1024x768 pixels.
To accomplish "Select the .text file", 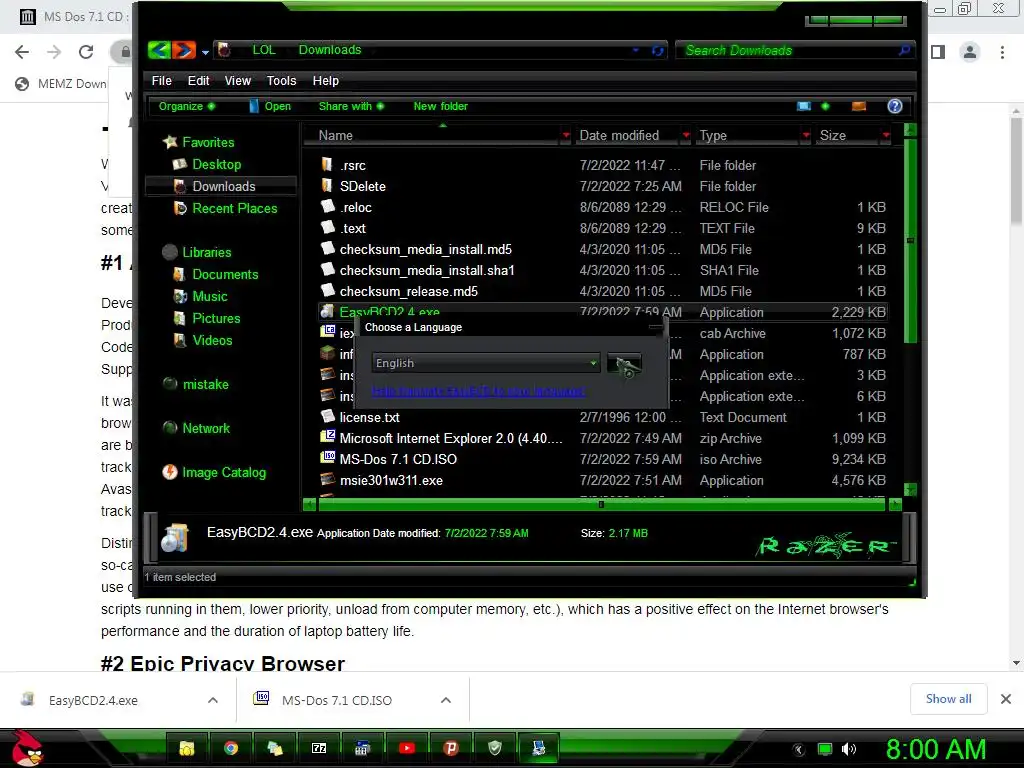I will (x=603, y=228).
